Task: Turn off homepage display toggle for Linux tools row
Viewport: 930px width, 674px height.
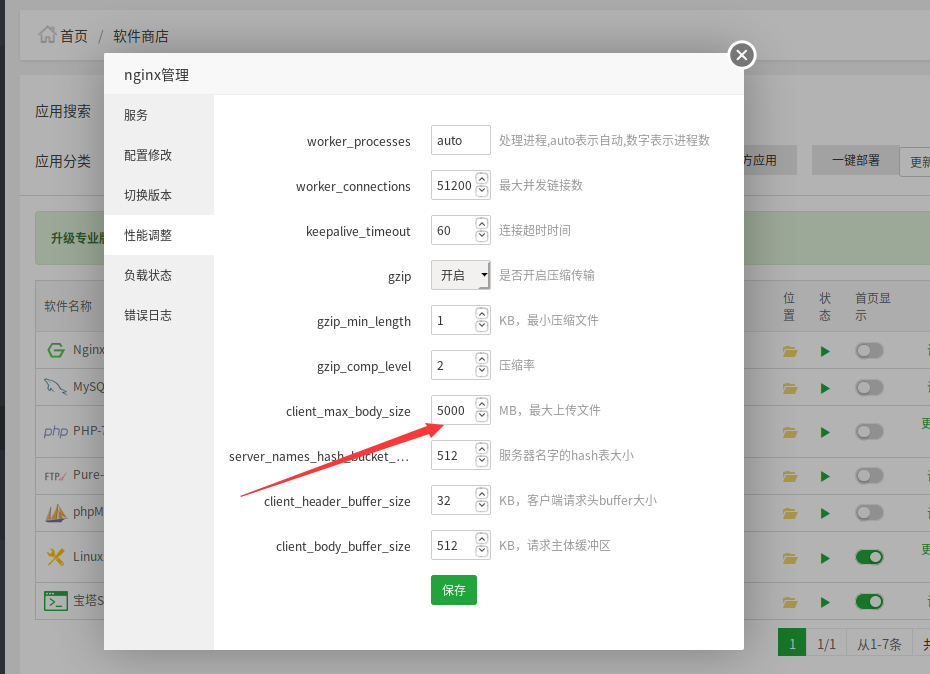Action: point(869,557)
